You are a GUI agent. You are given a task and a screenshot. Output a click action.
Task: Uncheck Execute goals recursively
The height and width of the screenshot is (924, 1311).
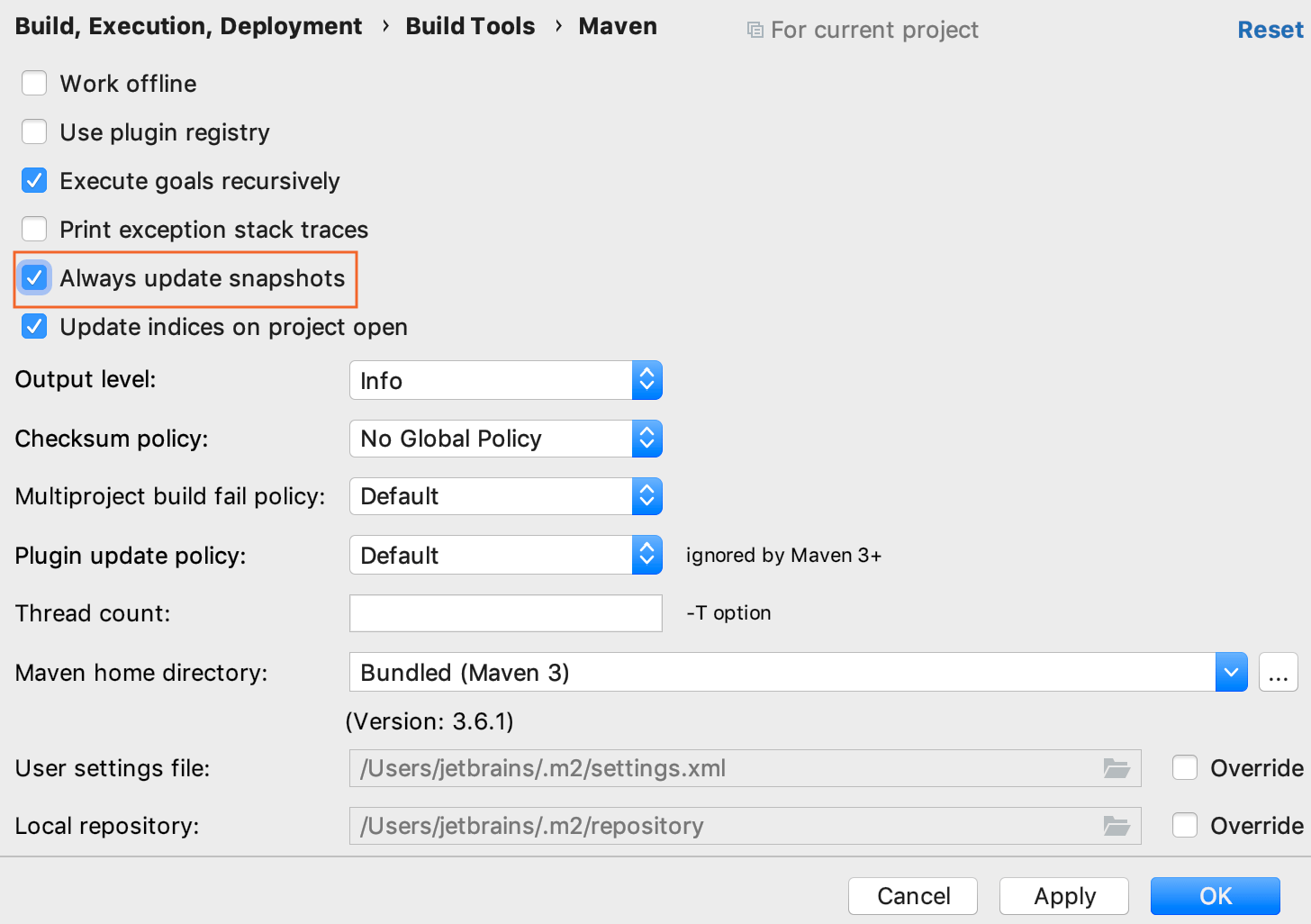tap(33, 180)
